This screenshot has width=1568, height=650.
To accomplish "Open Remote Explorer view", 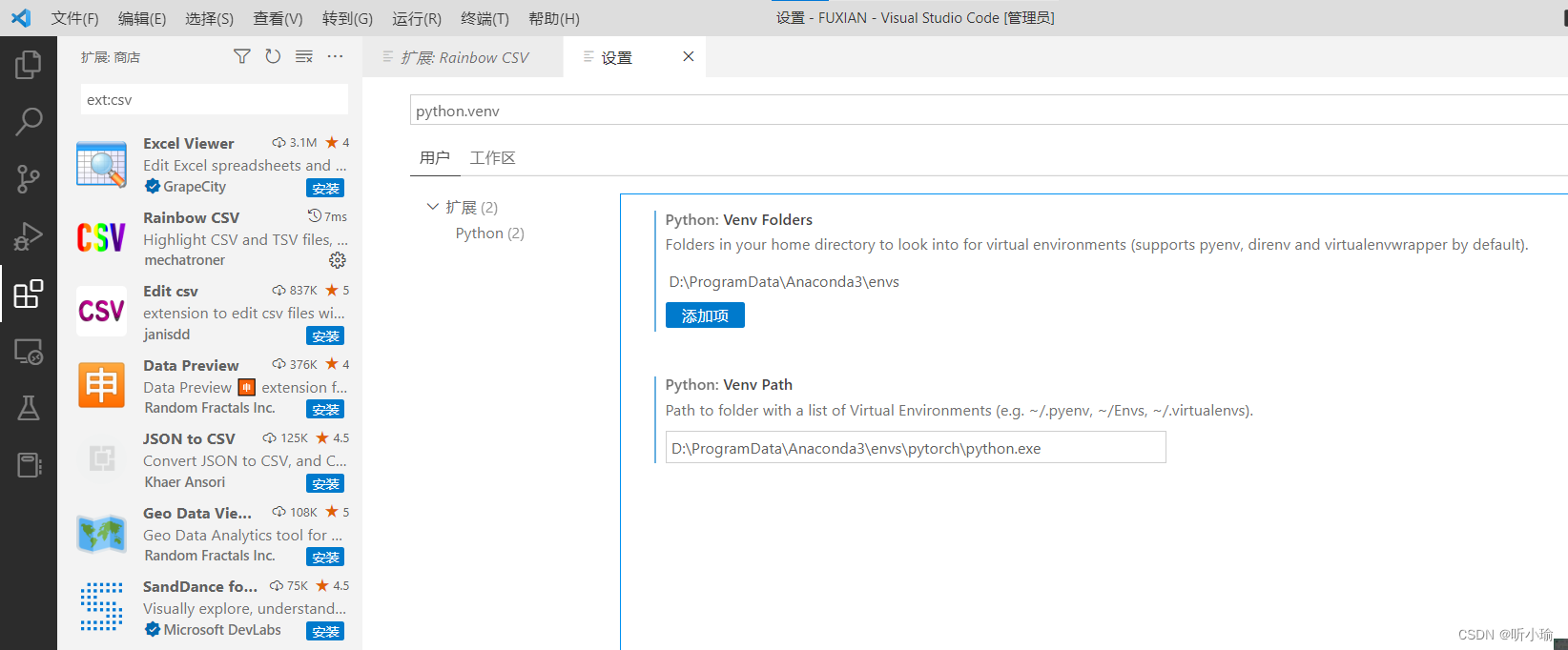I will (29, 352).
